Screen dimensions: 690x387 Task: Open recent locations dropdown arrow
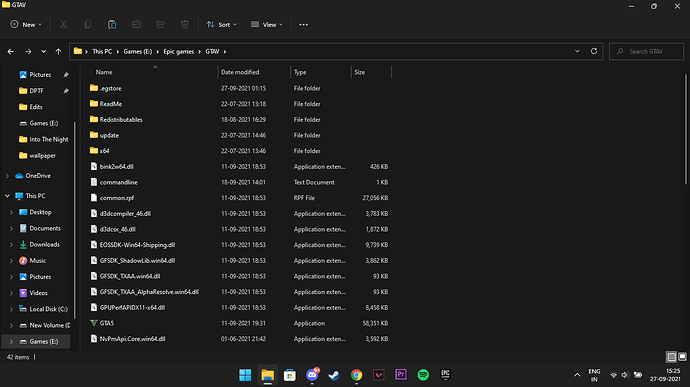(x=44, y=52)
